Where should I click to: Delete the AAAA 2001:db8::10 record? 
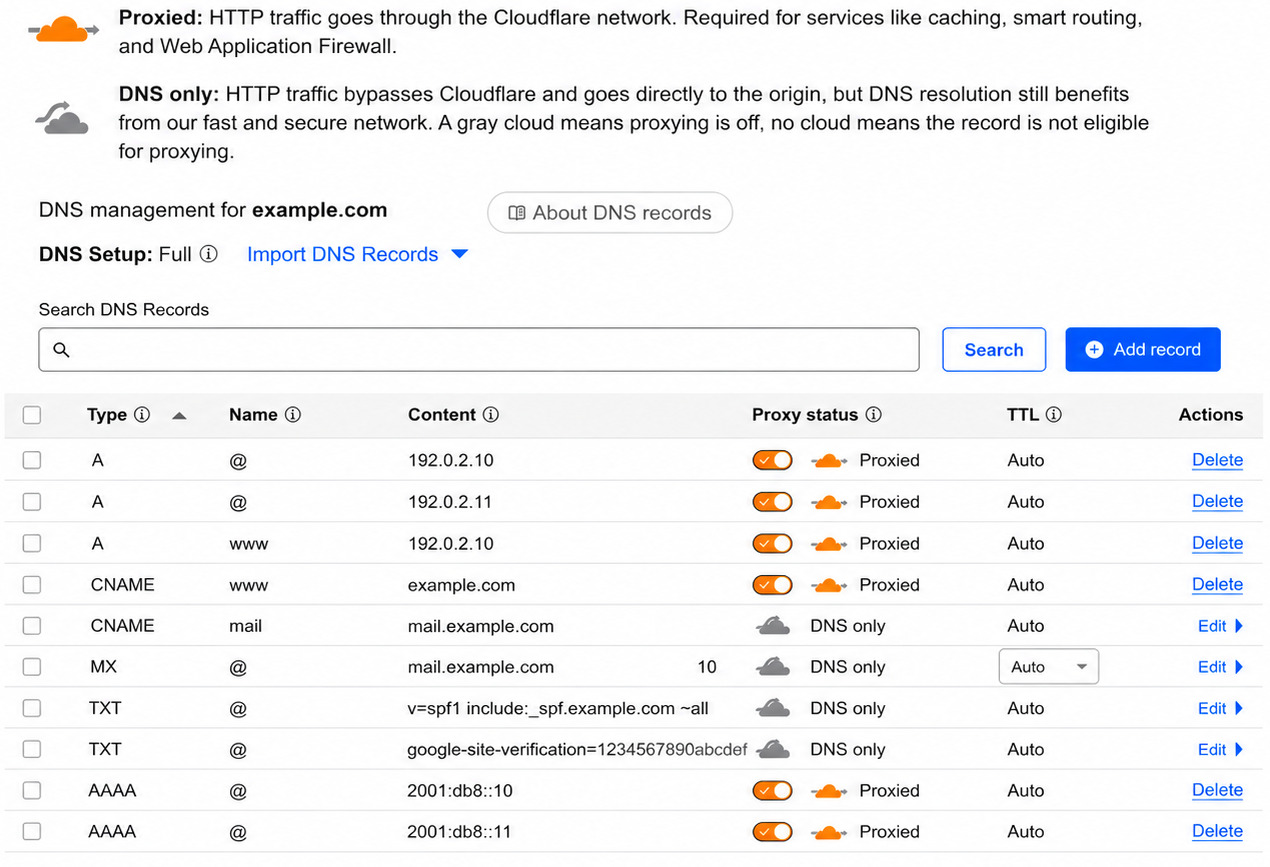click(1217, 791)
